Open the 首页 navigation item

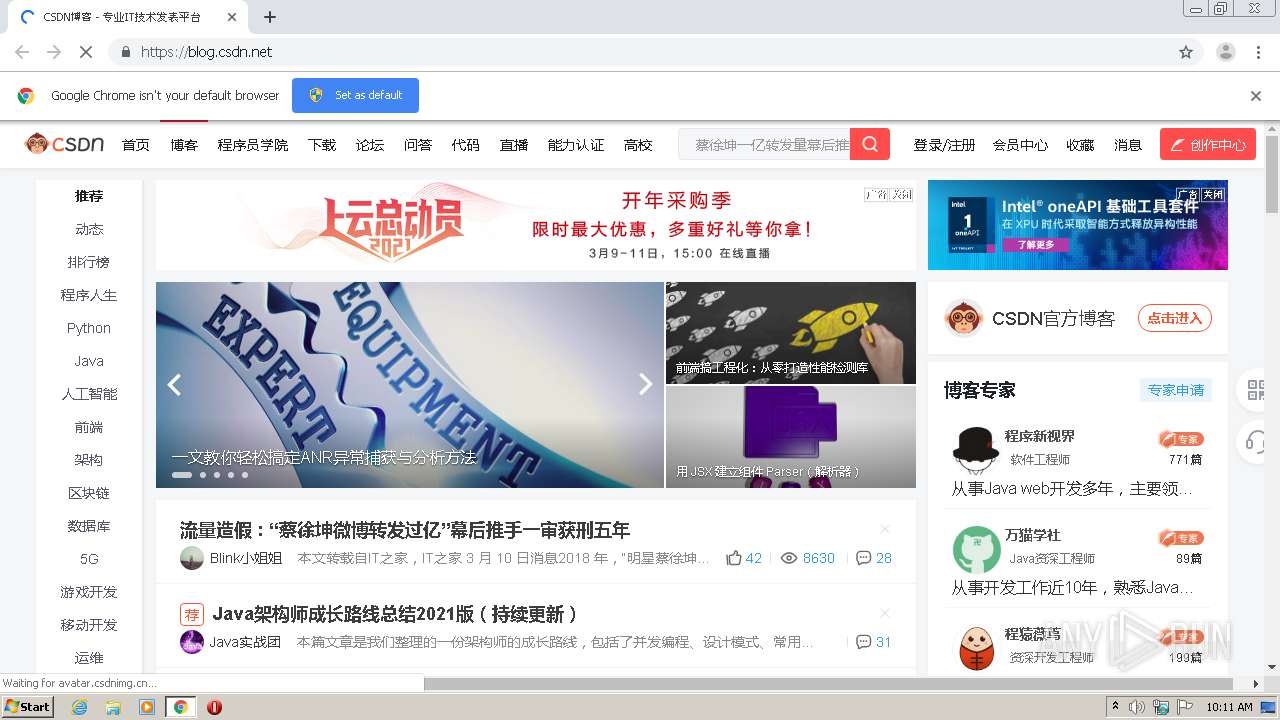(x=136, y=145)
